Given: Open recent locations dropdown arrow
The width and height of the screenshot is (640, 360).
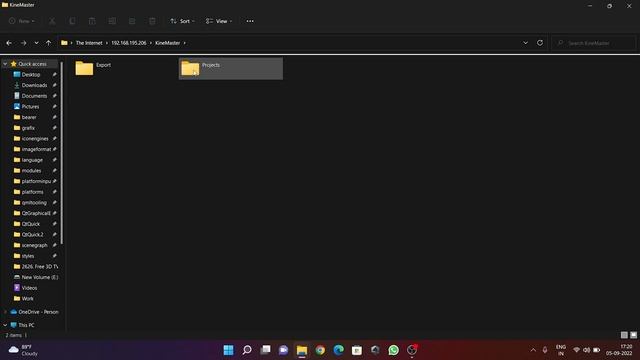Looking at the screenshot, I should (36, 43).
